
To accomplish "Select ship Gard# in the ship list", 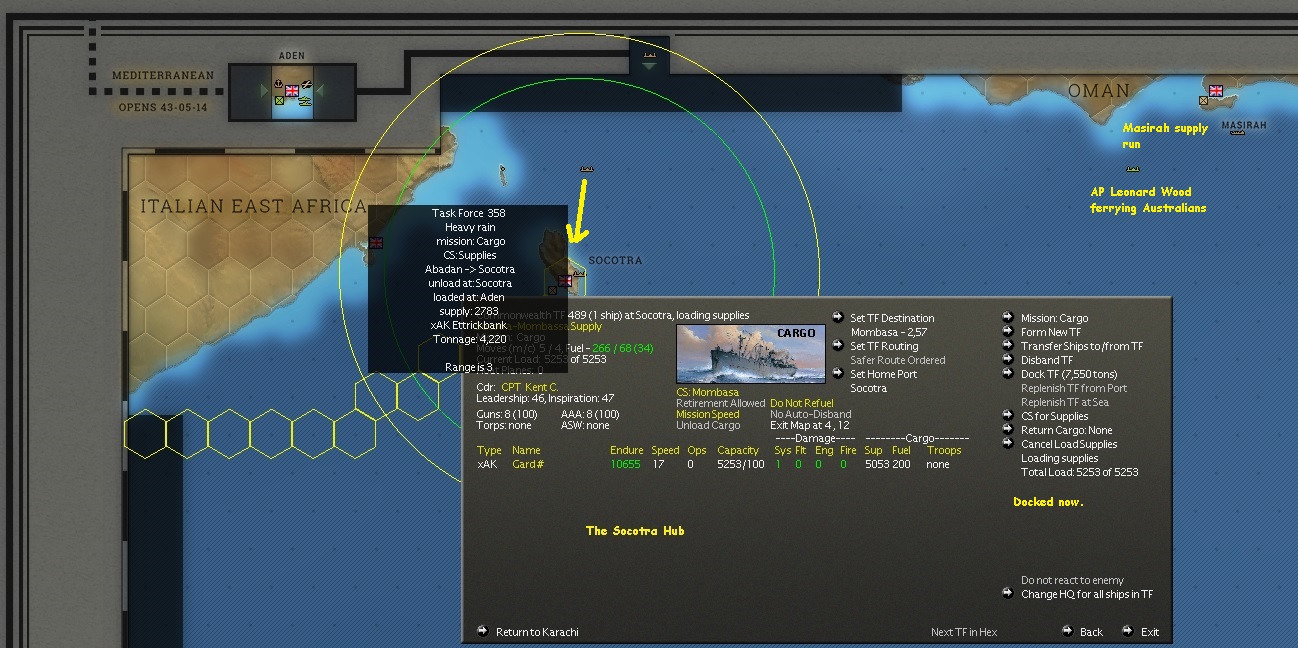I will pos(527,464).
